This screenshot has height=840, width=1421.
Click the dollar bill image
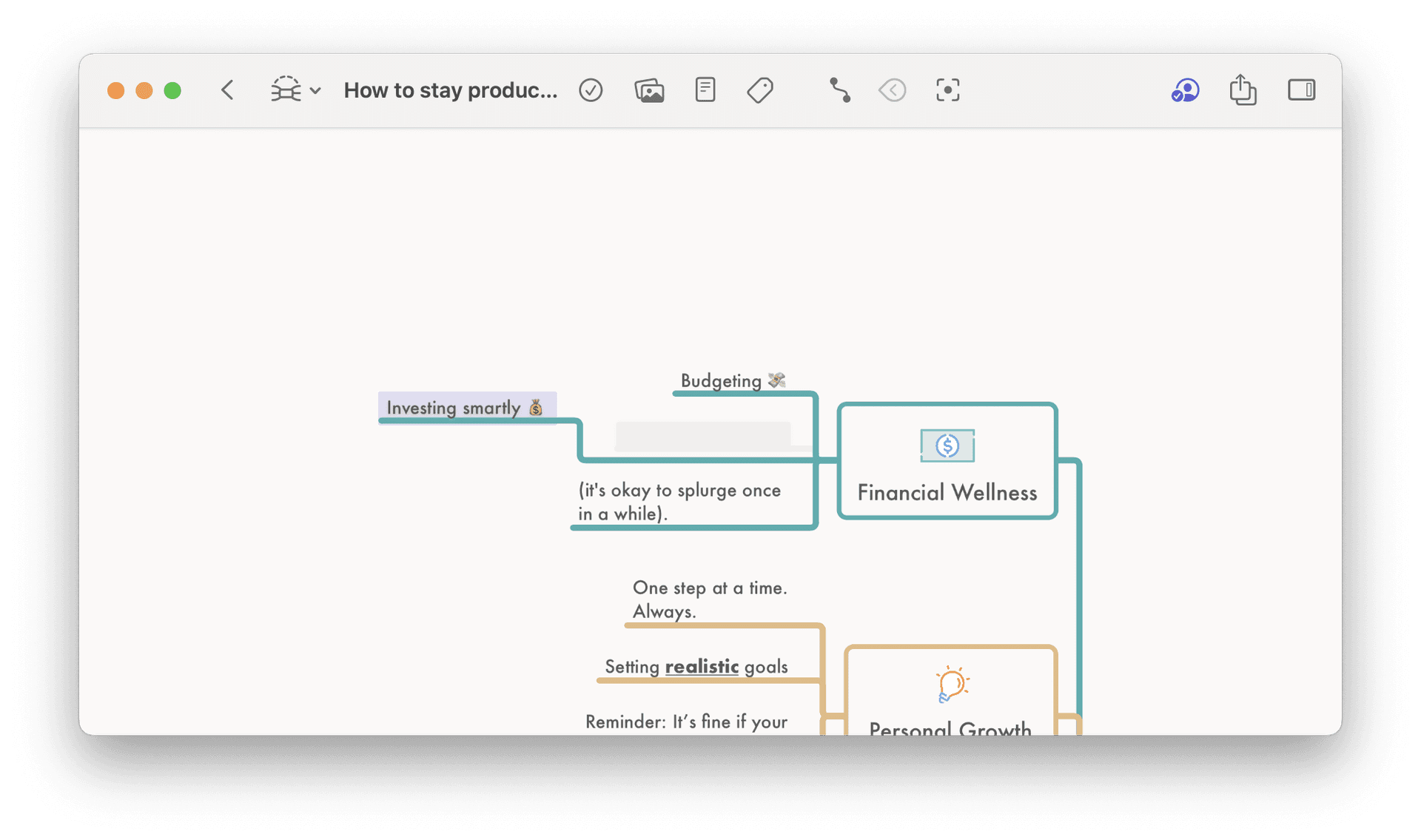click(x=947, y=446)
